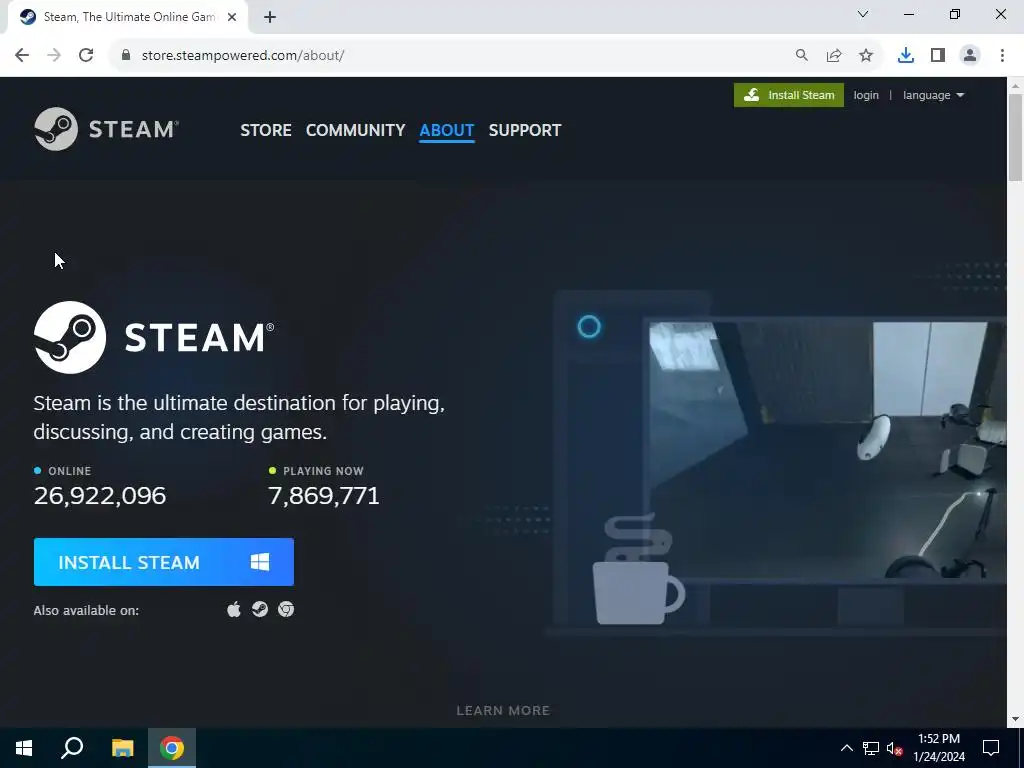Open the Chrome profile avatar
Screen dimensions: 1024x768
(x=970, y=56)
